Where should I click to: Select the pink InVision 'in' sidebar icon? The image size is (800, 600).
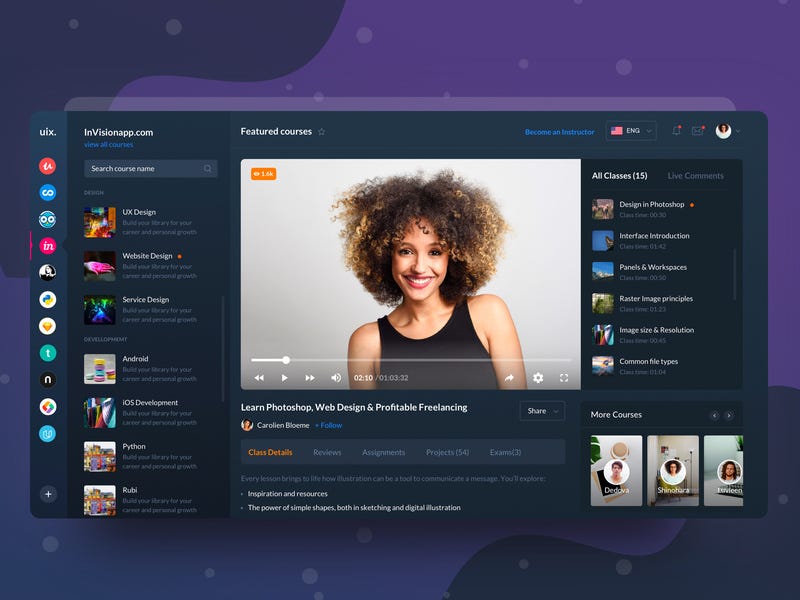click(x=47, y=246)
